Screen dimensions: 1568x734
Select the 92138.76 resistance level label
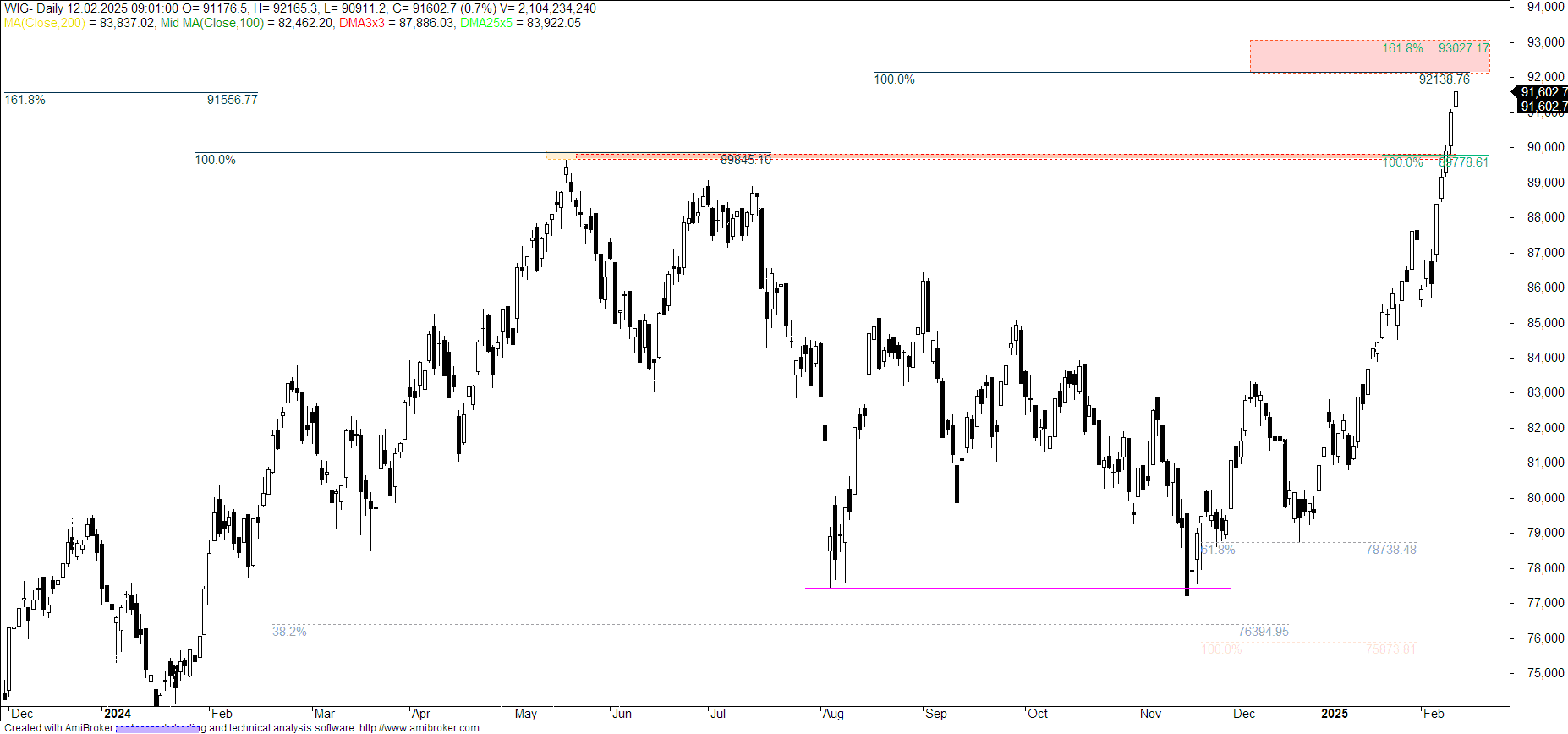coord(1444,79)
